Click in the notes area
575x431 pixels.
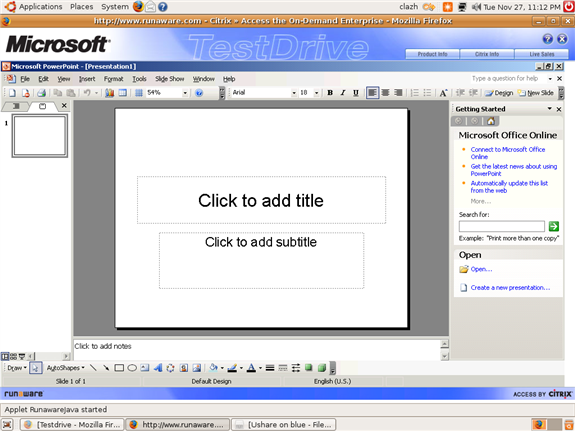(257, 350)
